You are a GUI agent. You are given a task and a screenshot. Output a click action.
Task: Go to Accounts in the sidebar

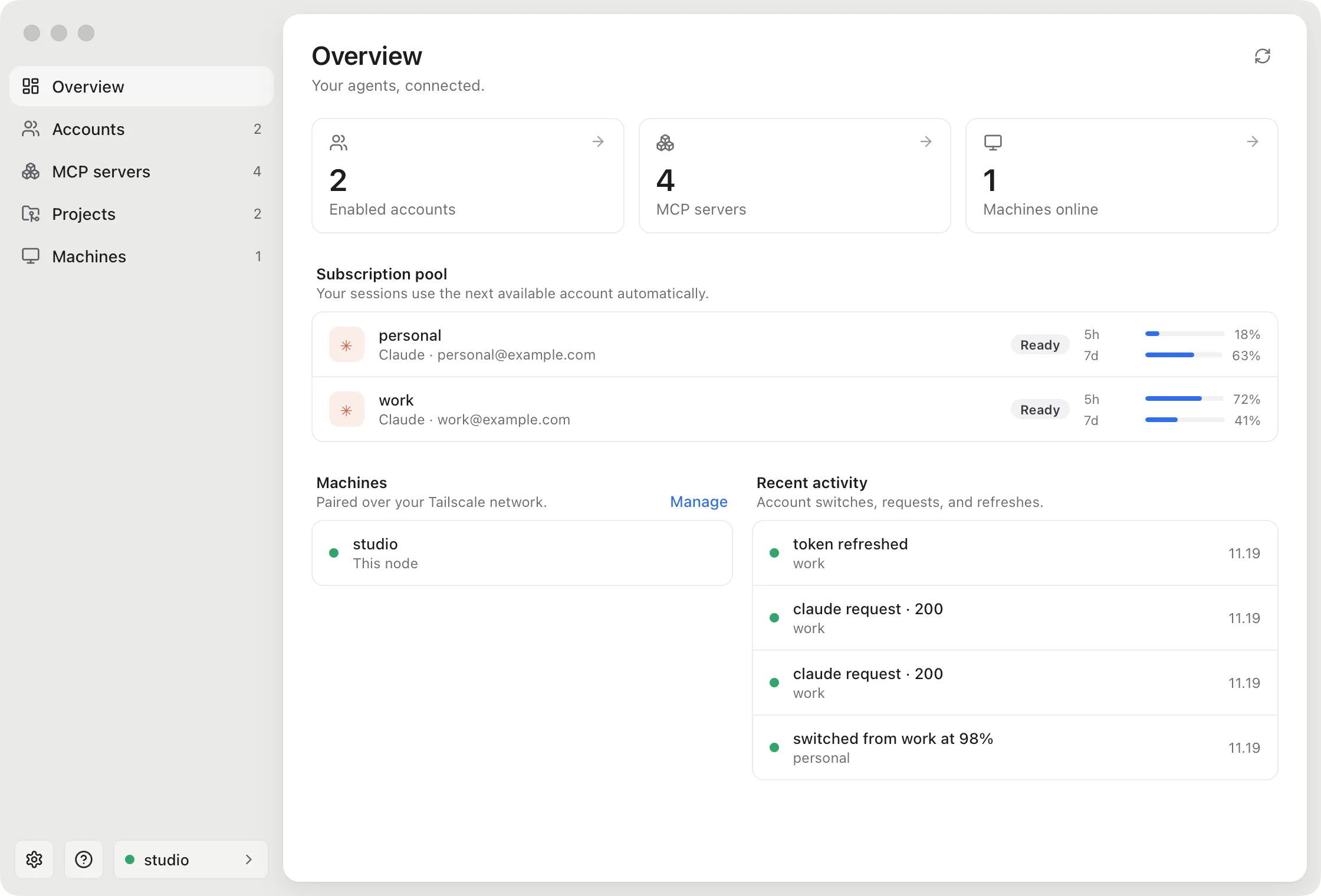[x=142, y=129]
